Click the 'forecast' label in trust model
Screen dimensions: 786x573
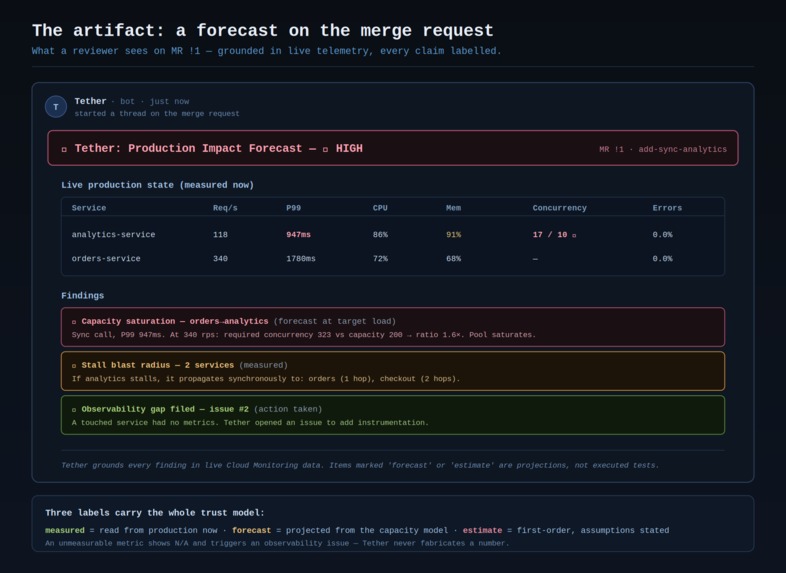click(251, 530)
